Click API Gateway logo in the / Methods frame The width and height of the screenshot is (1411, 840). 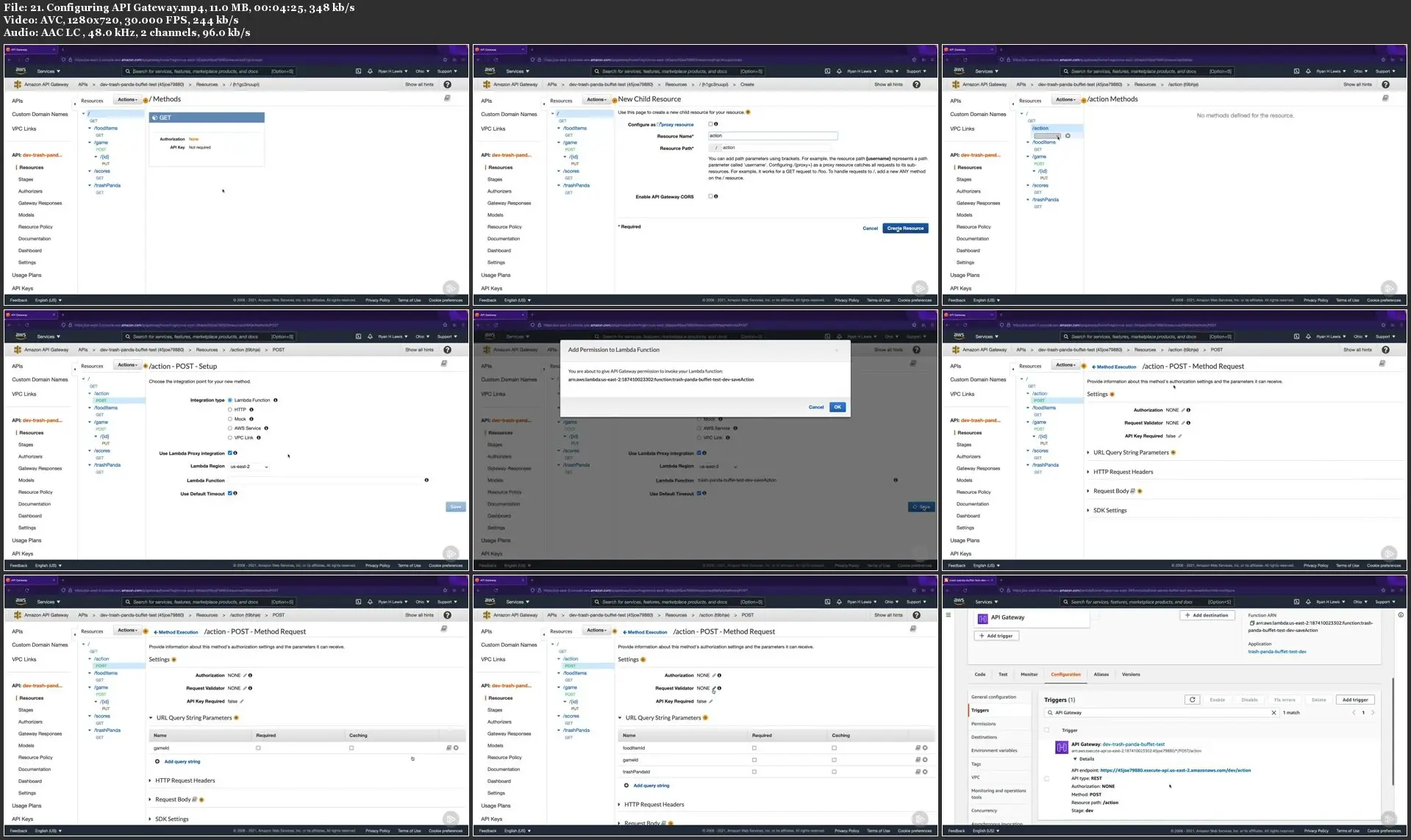tap(18, 85)
